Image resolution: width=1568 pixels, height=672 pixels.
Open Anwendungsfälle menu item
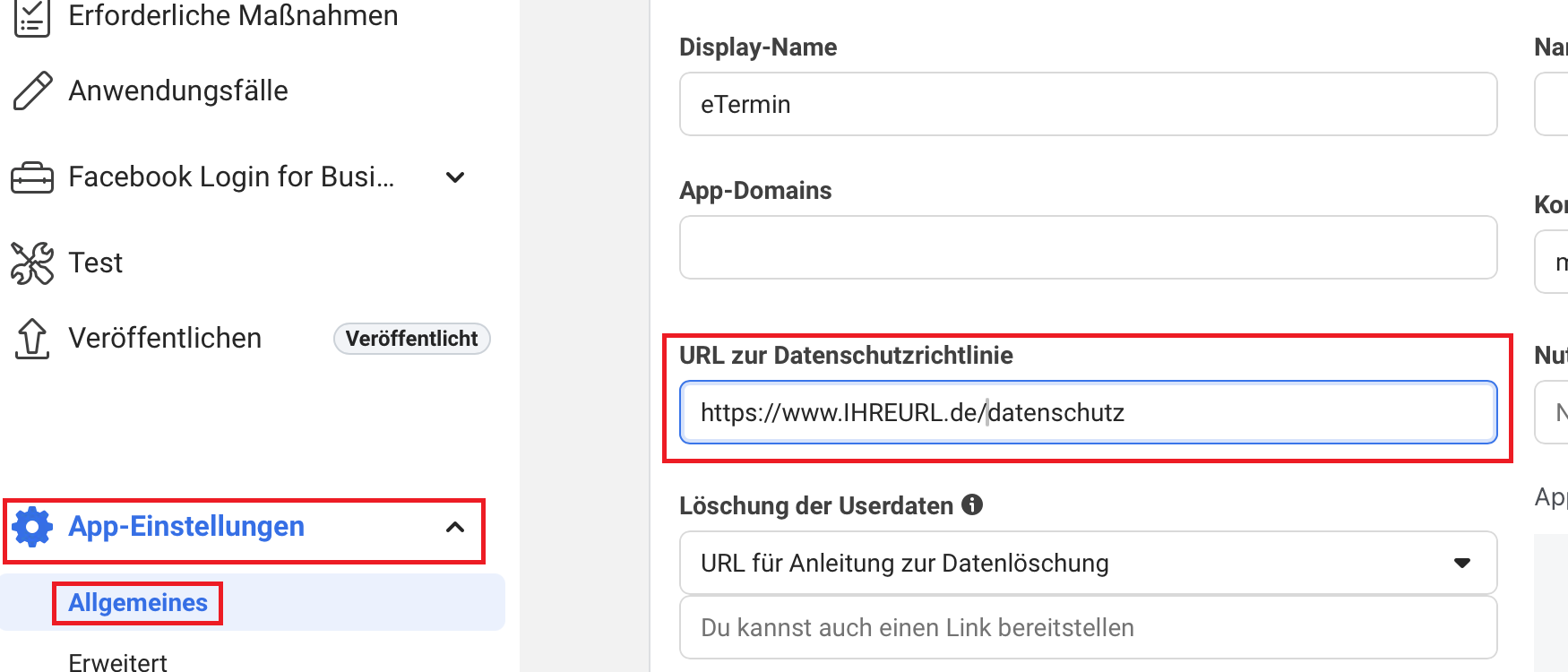coord(178,90)
